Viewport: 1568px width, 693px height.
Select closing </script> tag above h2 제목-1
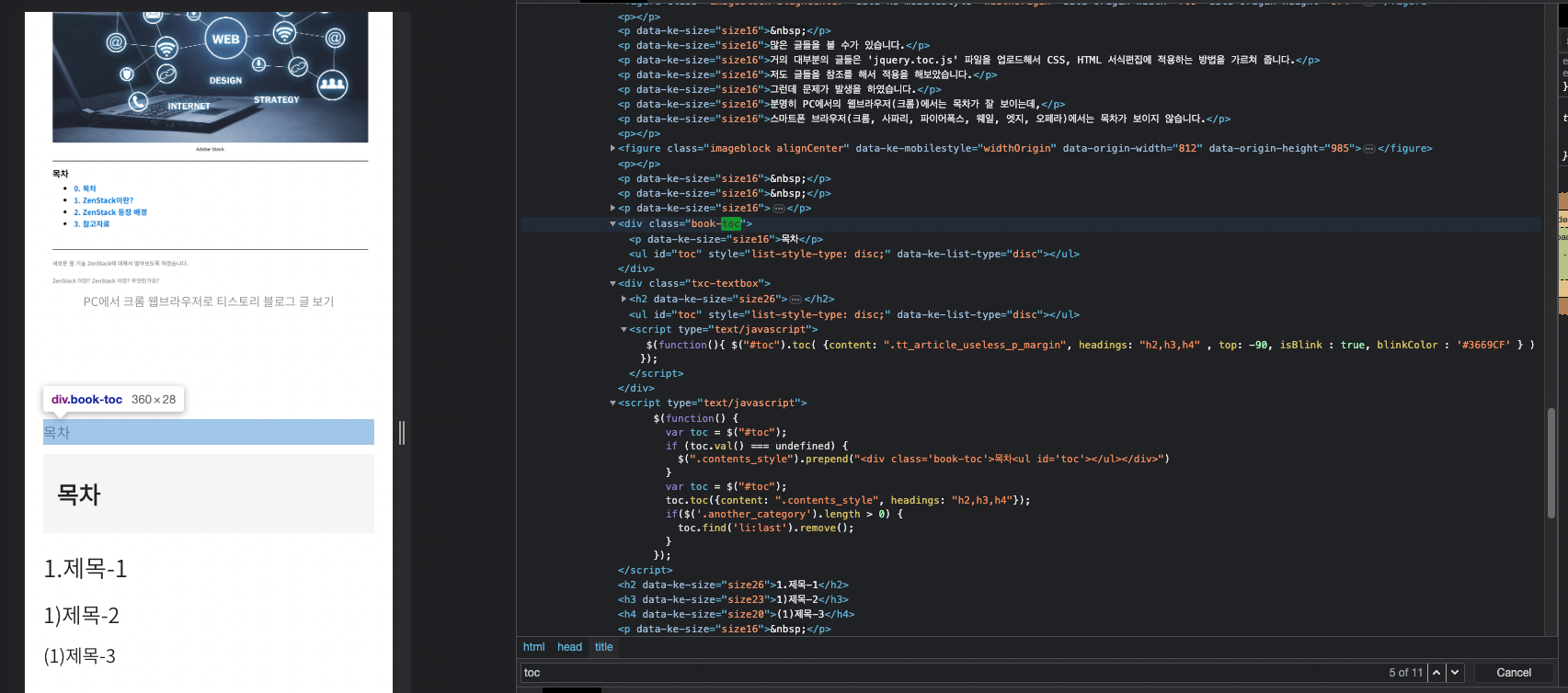[645, 570]
